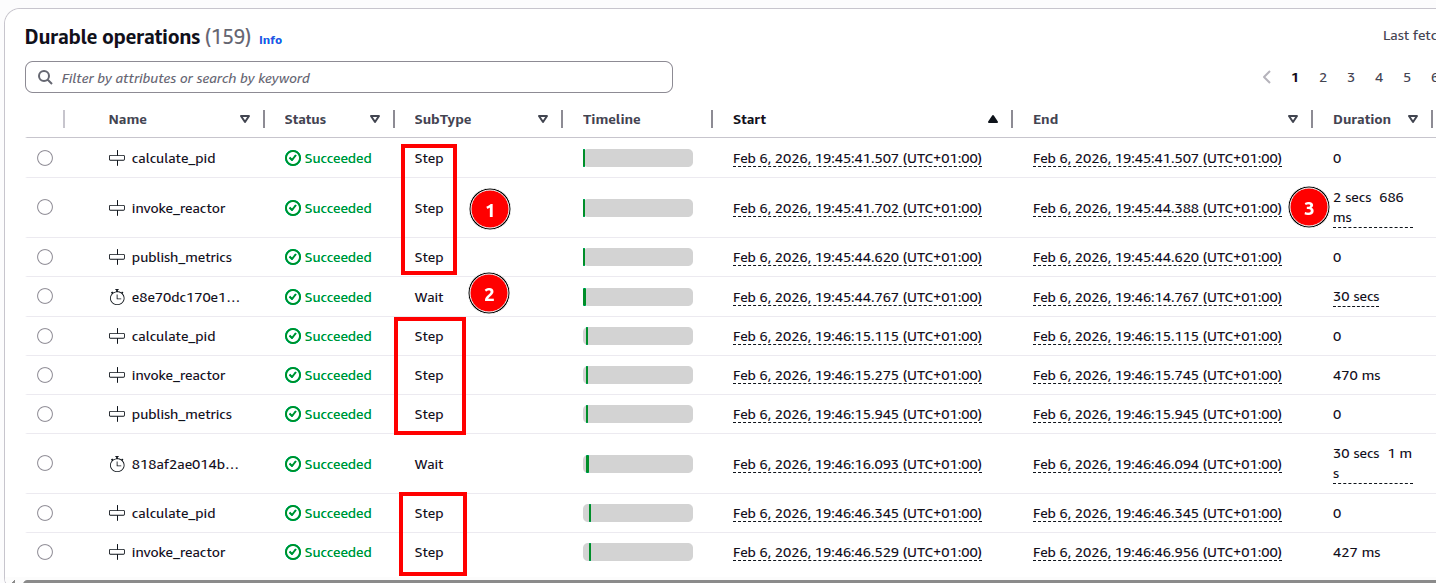Go to page 4 of the operations

[x=1379, y=77]
